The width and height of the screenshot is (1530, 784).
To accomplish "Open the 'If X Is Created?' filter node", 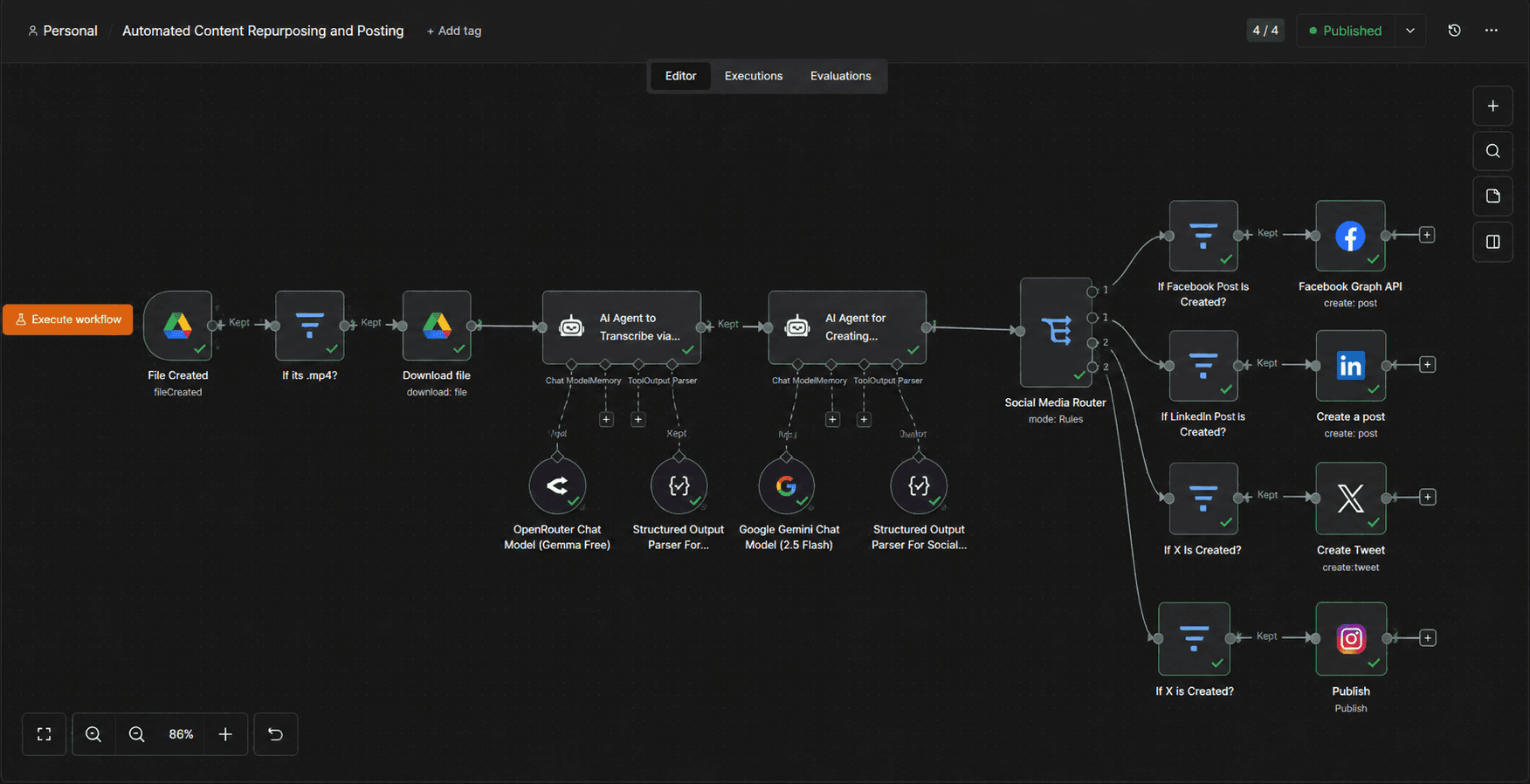I will [x=1203, y=498].
